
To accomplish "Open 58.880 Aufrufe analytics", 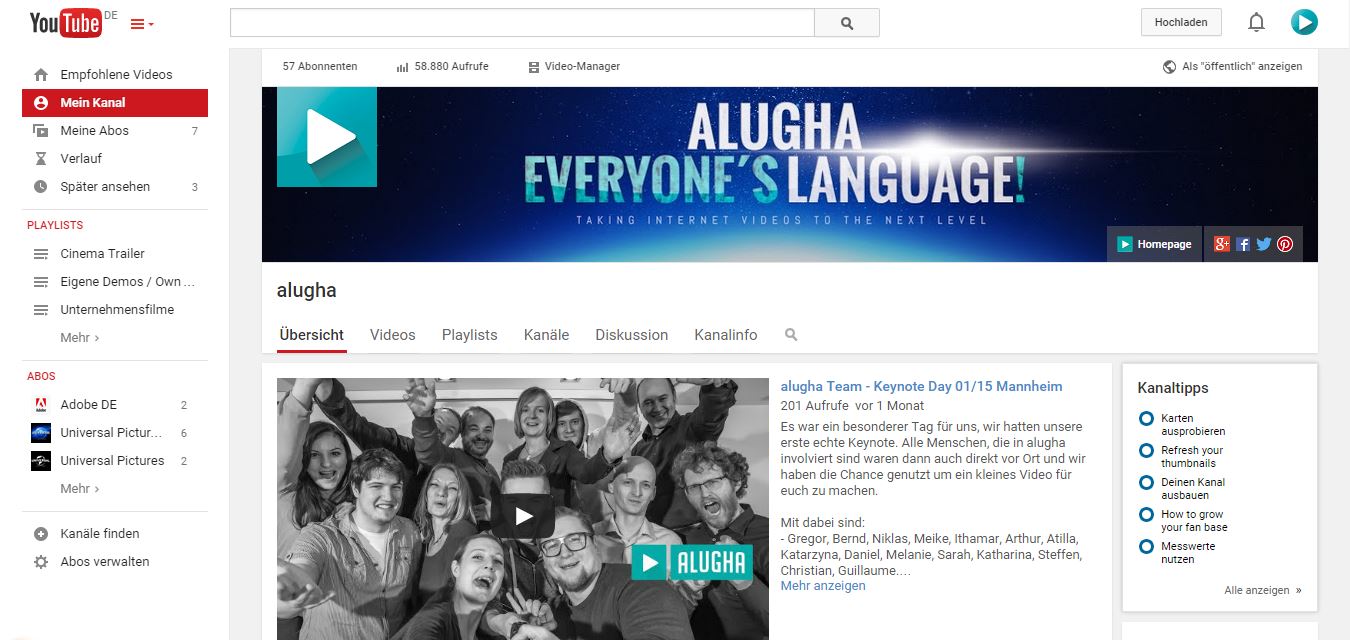I will coord(443,67).
